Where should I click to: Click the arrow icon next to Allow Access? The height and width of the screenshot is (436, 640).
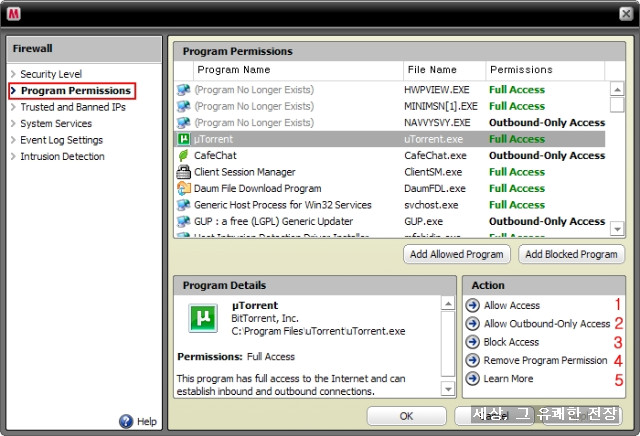pos(473,305)
